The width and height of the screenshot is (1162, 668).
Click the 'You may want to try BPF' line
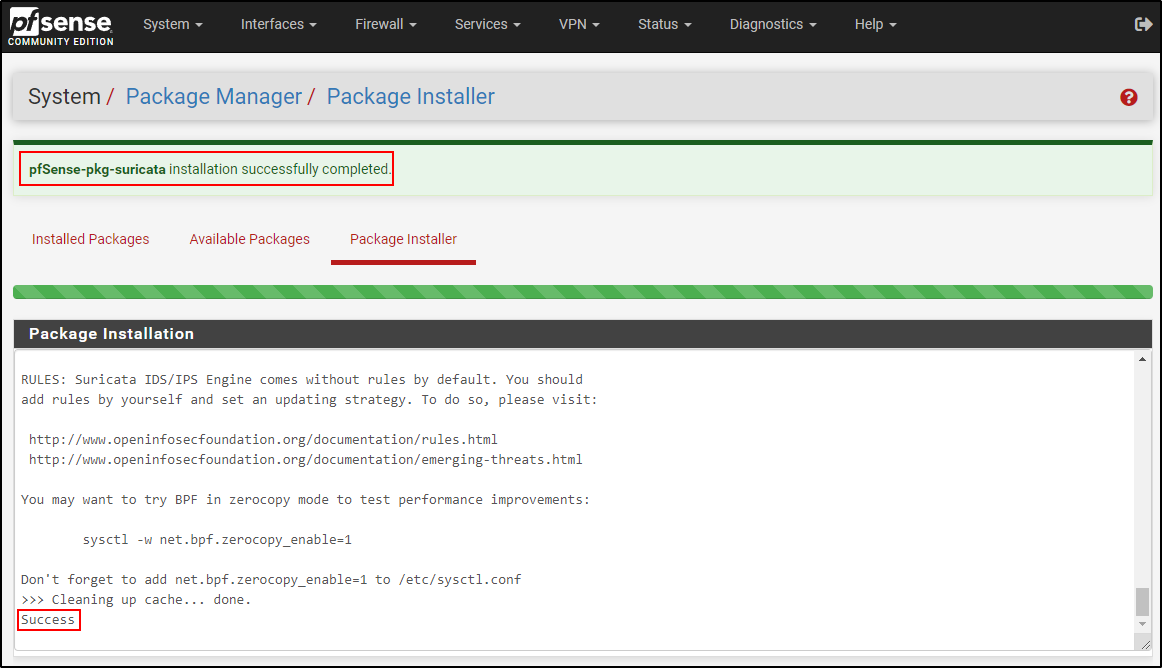[305, 500]
